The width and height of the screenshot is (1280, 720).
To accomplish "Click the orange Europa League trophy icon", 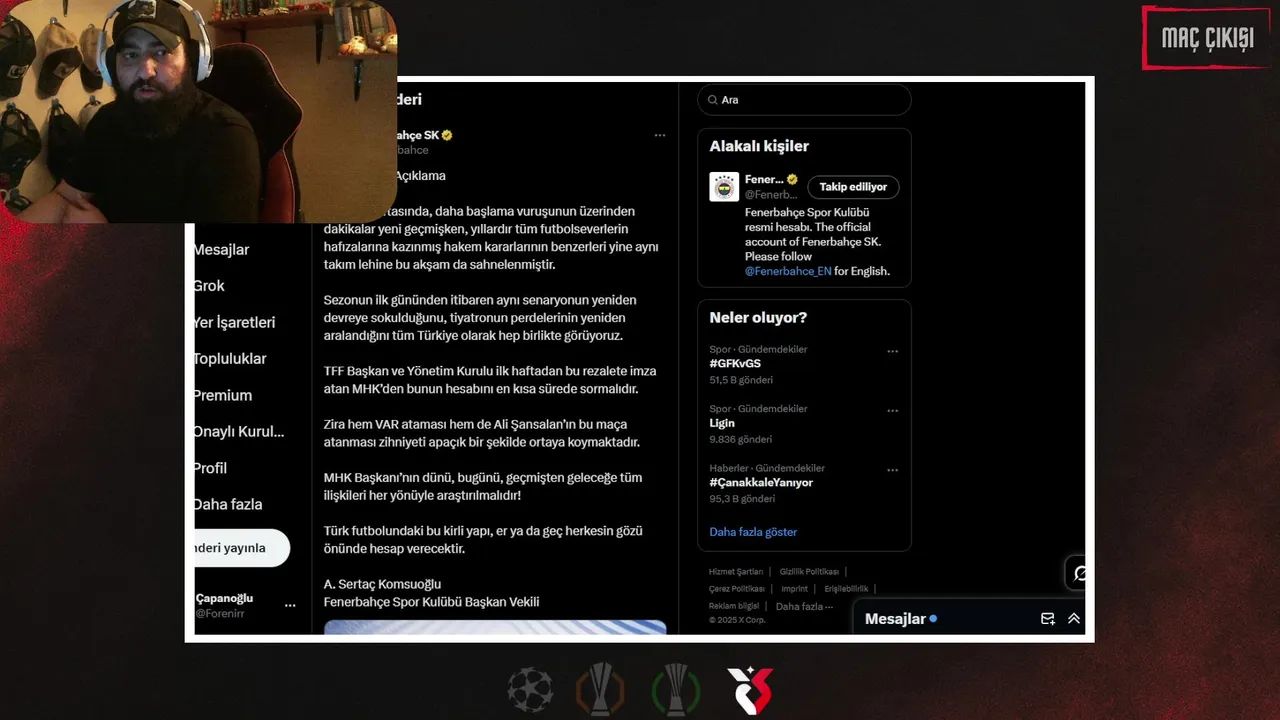I will pos(600,690).
